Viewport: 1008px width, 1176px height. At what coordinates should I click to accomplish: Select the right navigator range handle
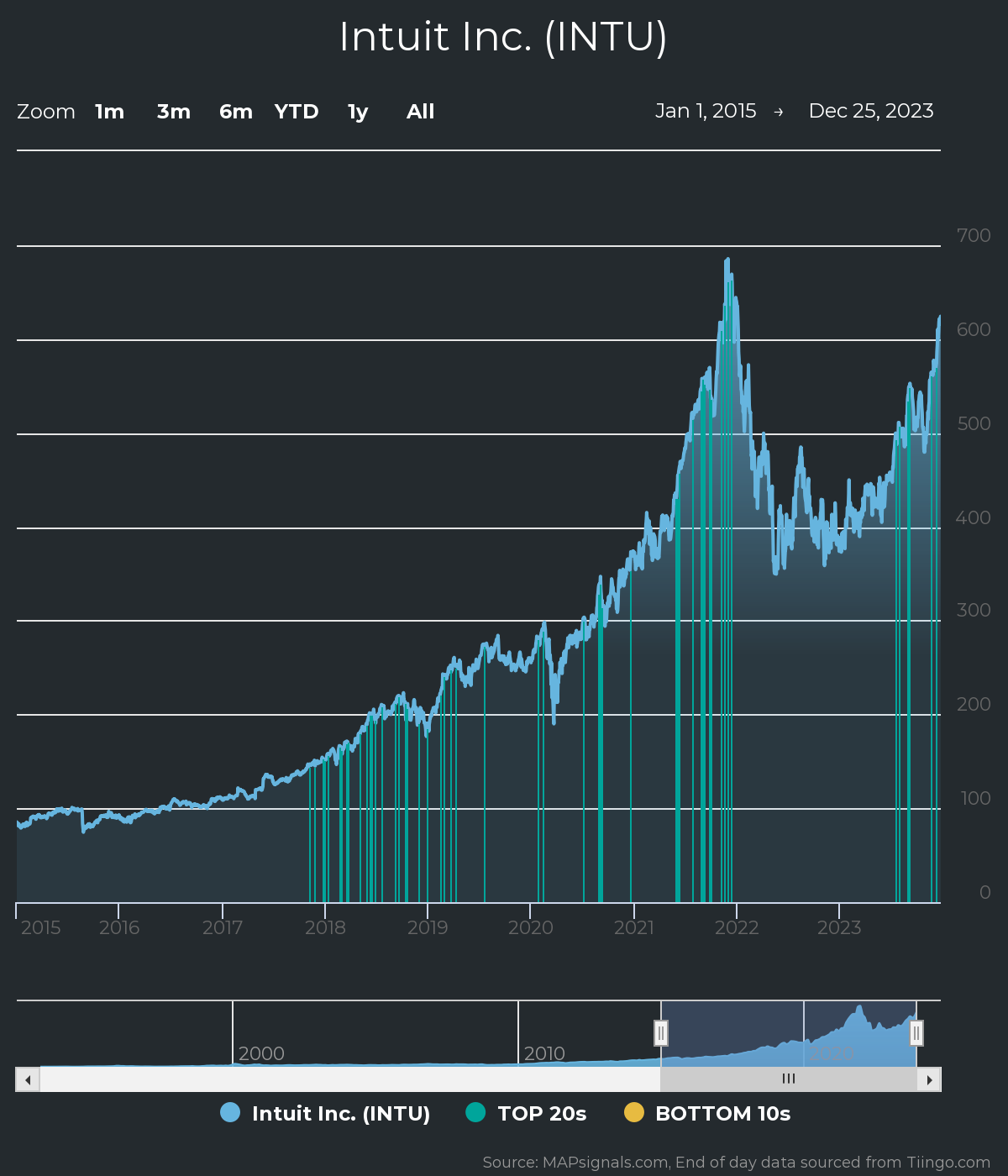916,1032
